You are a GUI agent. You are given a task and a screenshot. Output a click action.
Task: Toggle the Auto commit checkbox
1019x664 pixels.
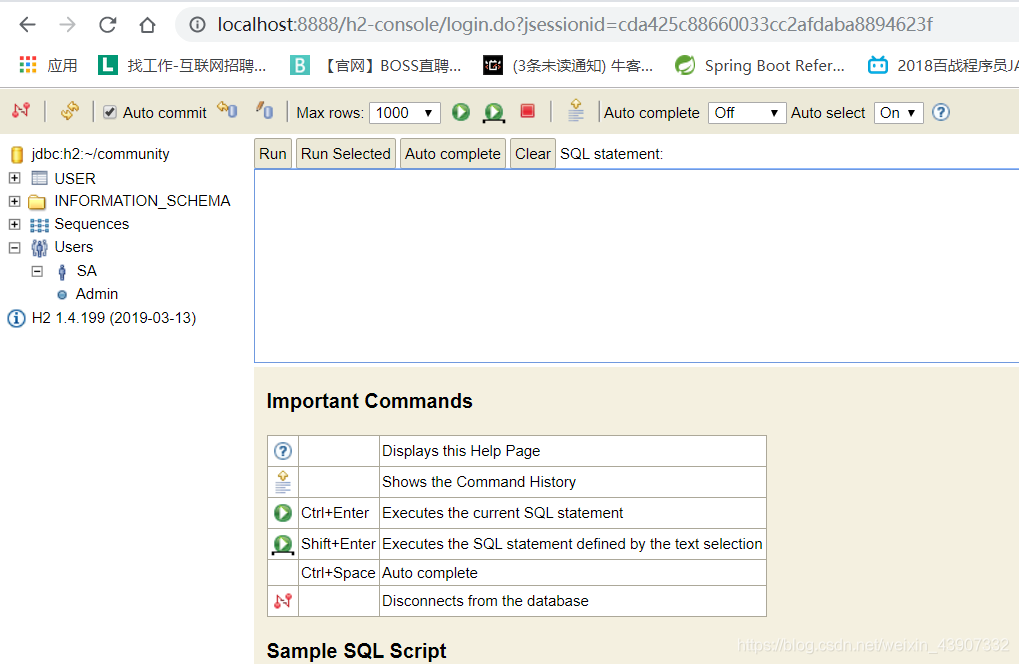tap(110, 112)
